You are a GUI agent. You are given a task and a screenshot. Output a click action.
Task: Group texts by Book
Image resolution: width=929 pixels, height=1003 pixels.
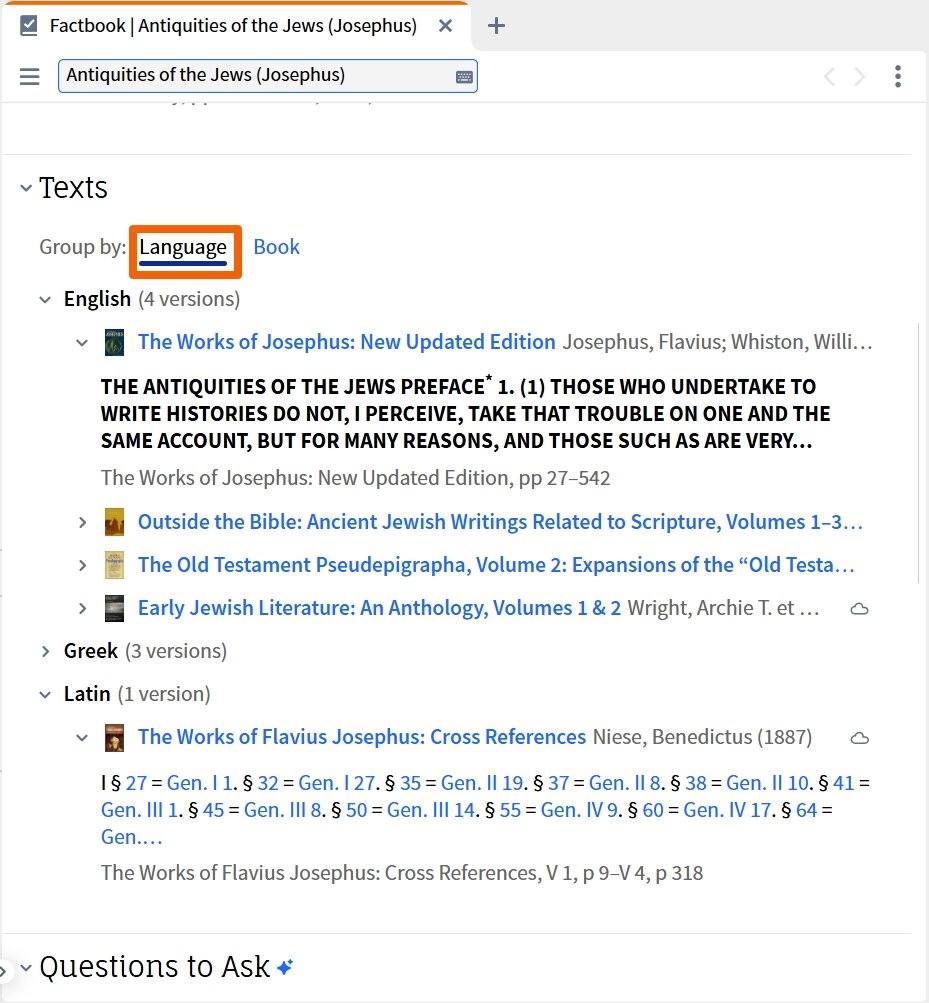276,247
